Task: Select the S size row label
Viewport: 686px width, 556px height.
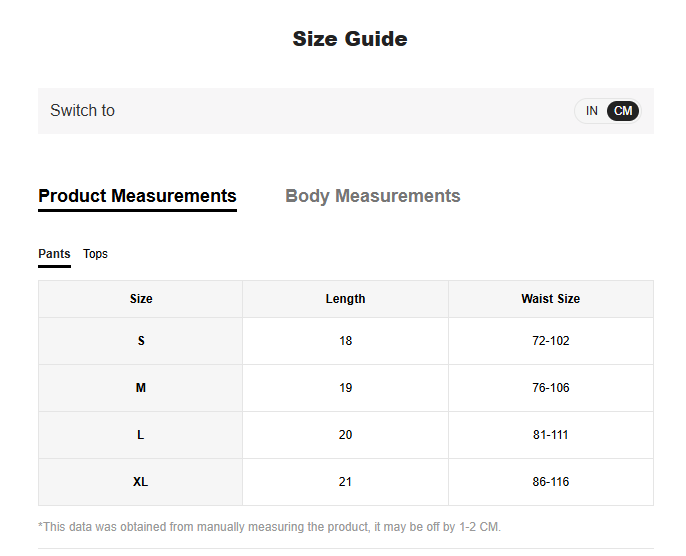Action: click(141, 341)
